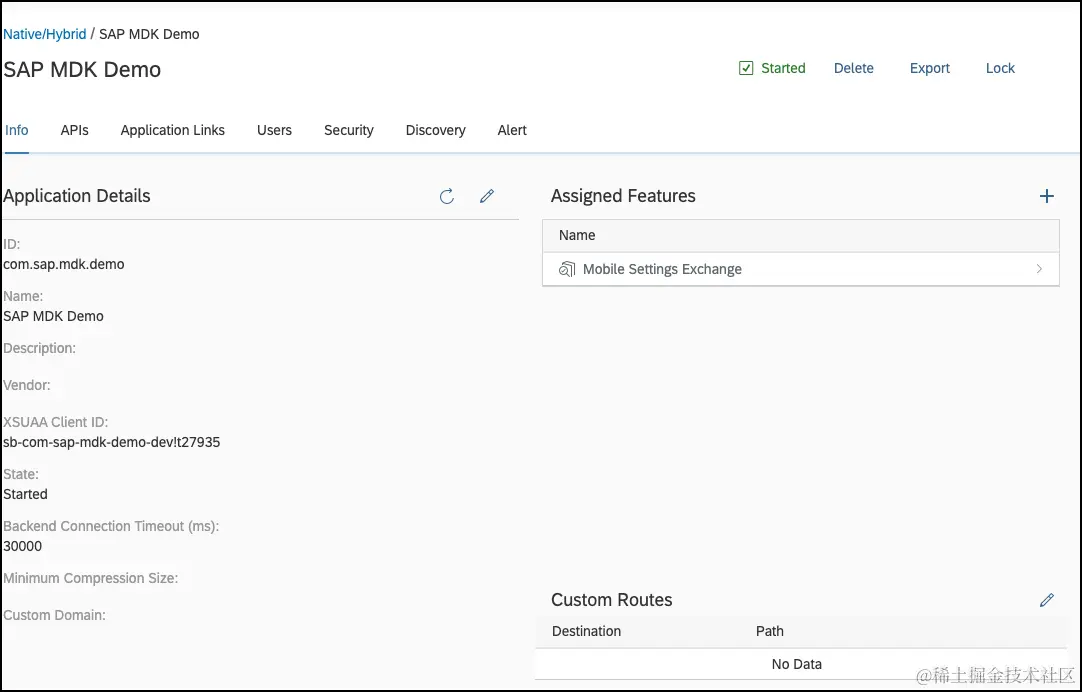Click the Description label
Screen dimensions: 1082x692
[39, 348]
